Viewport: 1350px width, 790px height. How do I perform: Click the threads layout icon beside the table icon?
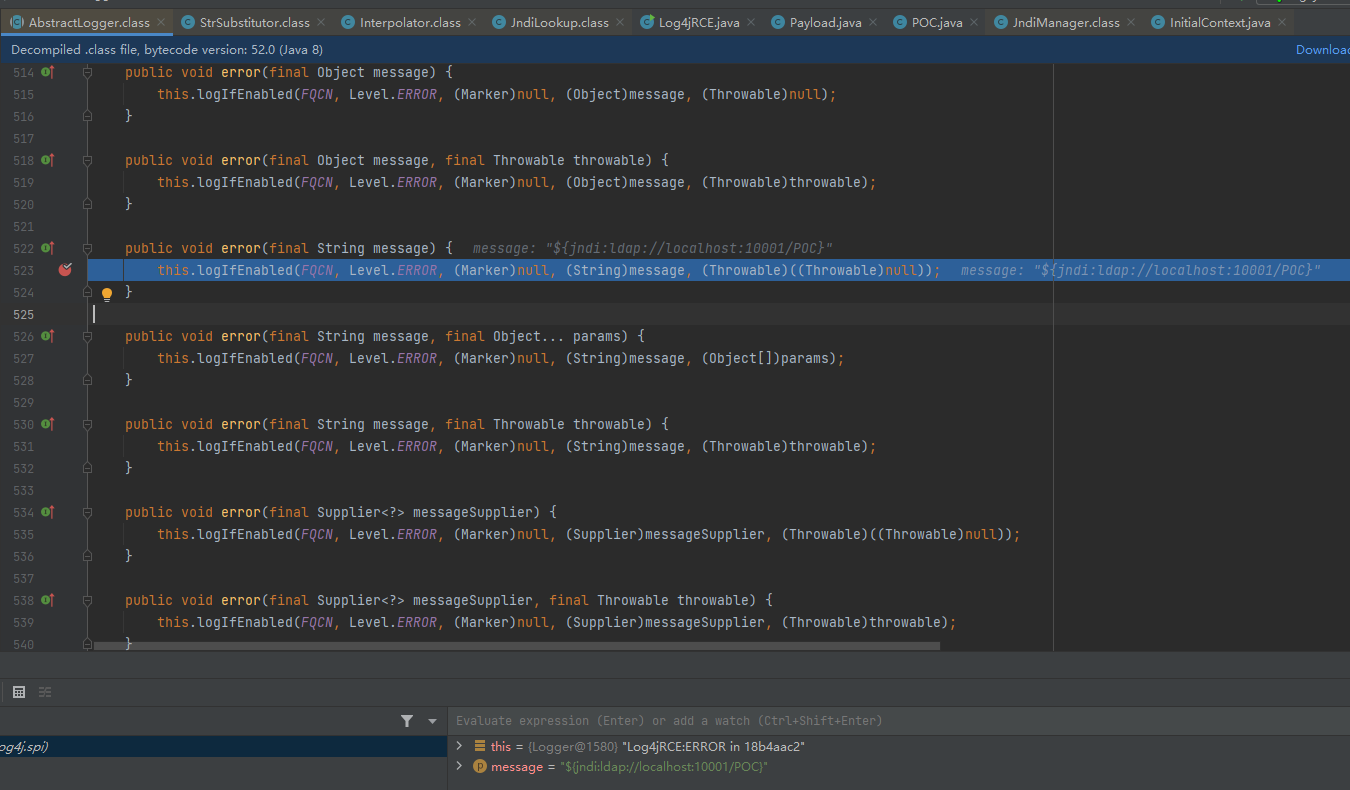(45, 692)
